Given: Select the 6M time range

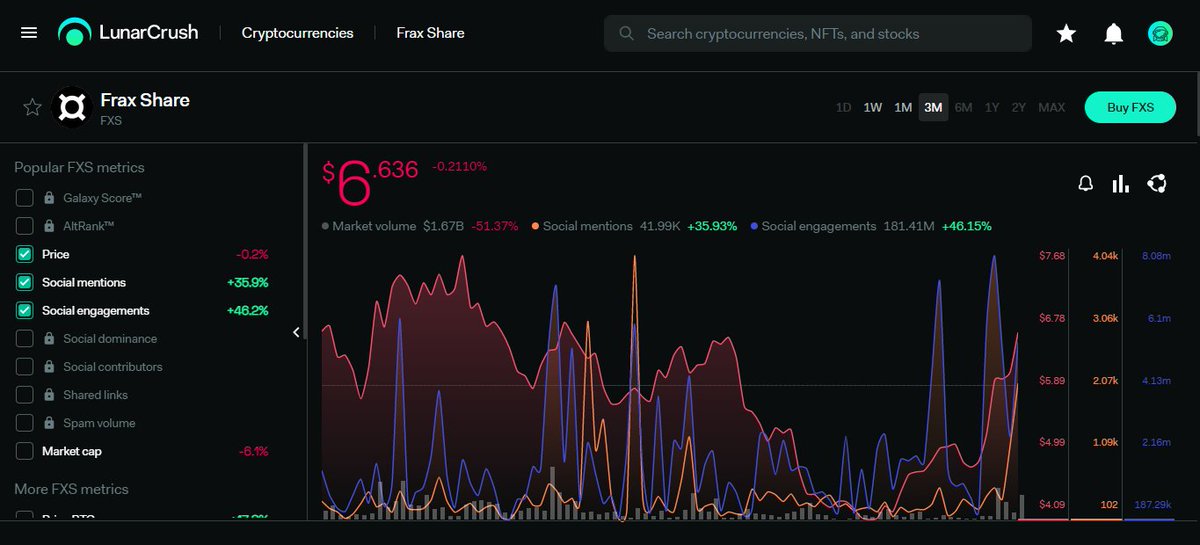Looking at the screenshot, I should 963,107.
